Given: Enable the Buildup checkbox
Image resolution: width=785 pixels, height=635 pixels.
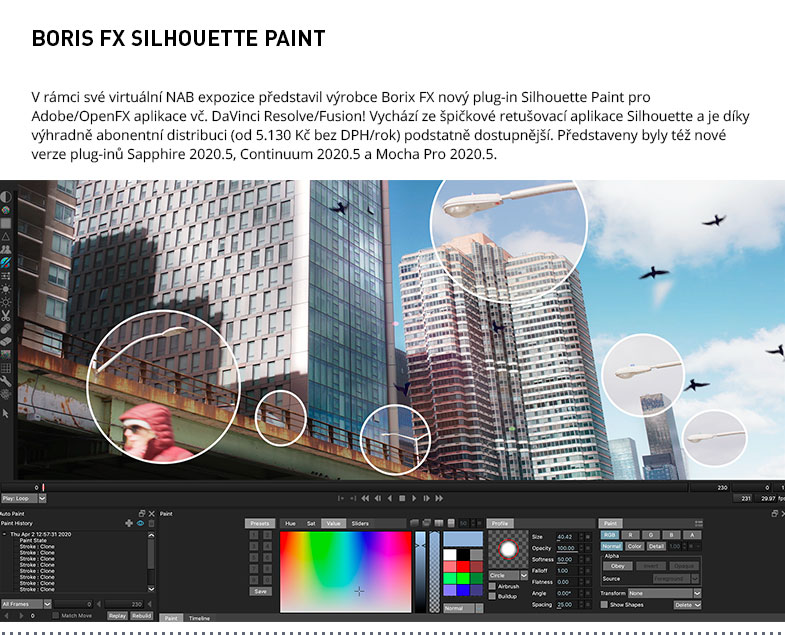Looking at the screenshot, I should click(492, 596).
